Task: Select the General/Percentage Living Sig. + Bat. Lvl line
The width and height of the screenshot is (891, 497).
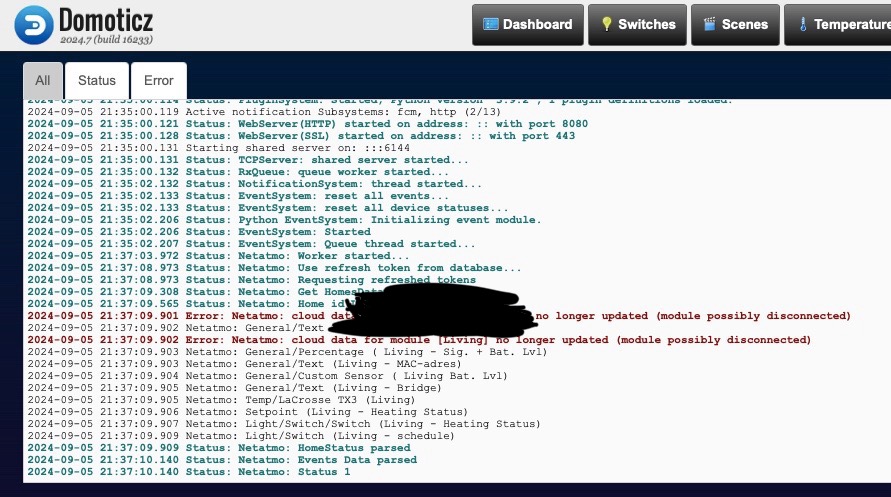Action: (x=288, y=352)
